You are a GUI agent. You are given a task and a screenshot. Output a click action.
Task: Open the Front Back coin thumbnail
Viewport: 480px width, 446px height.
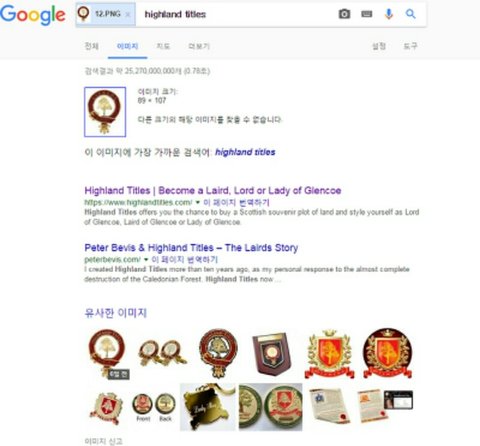click(154, 407)
